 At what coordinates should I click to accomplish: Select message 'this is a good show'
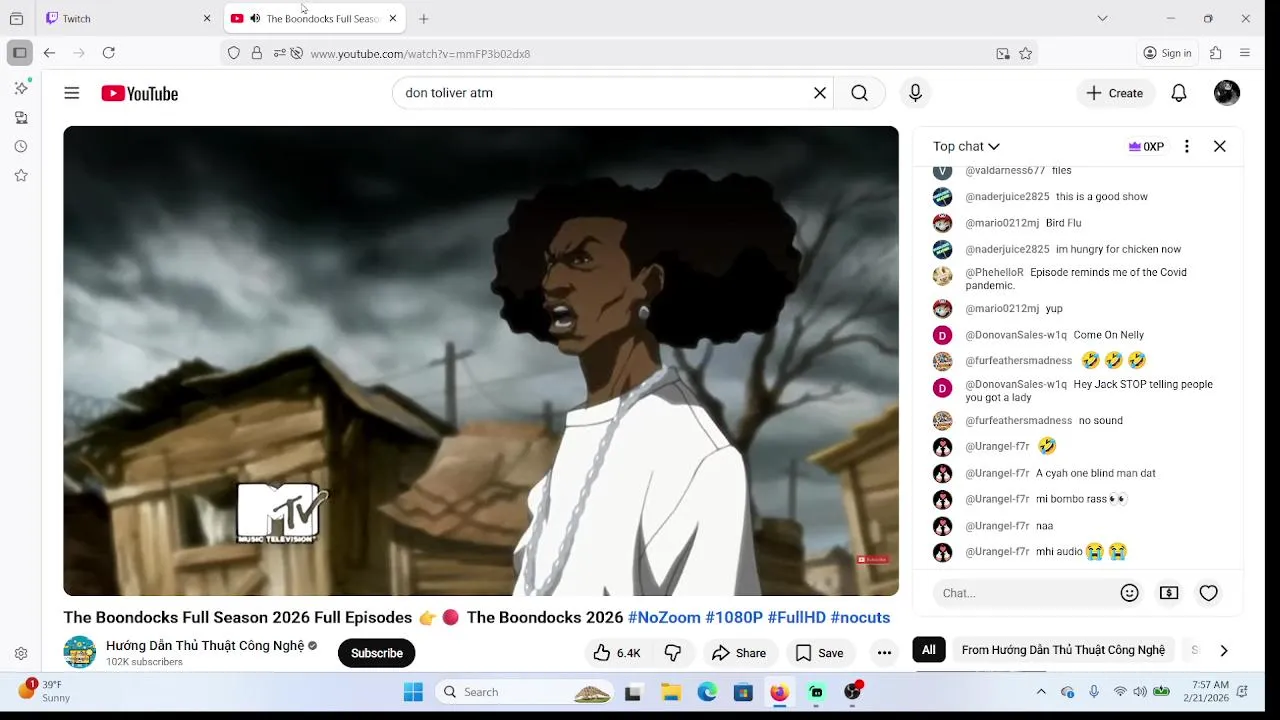tap(1102, 197)
